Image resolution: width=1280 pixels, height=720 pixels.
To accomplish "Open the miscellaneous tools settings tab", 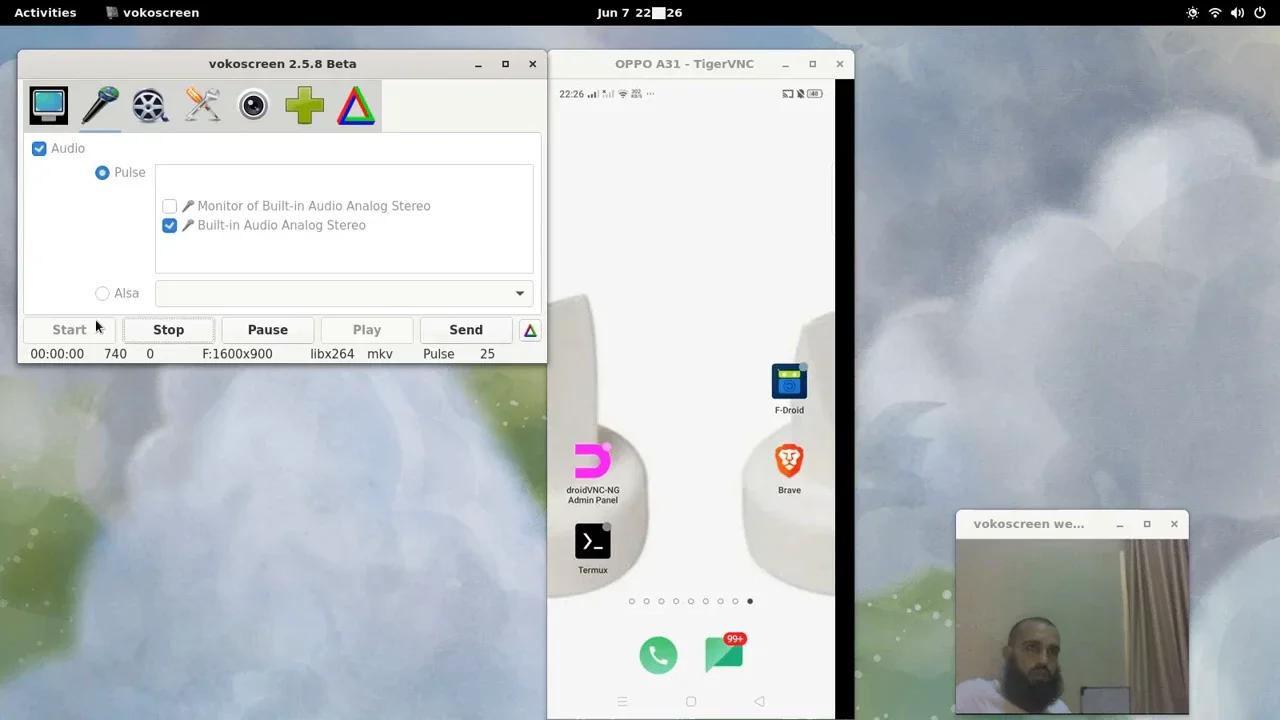I will (202, 104).
